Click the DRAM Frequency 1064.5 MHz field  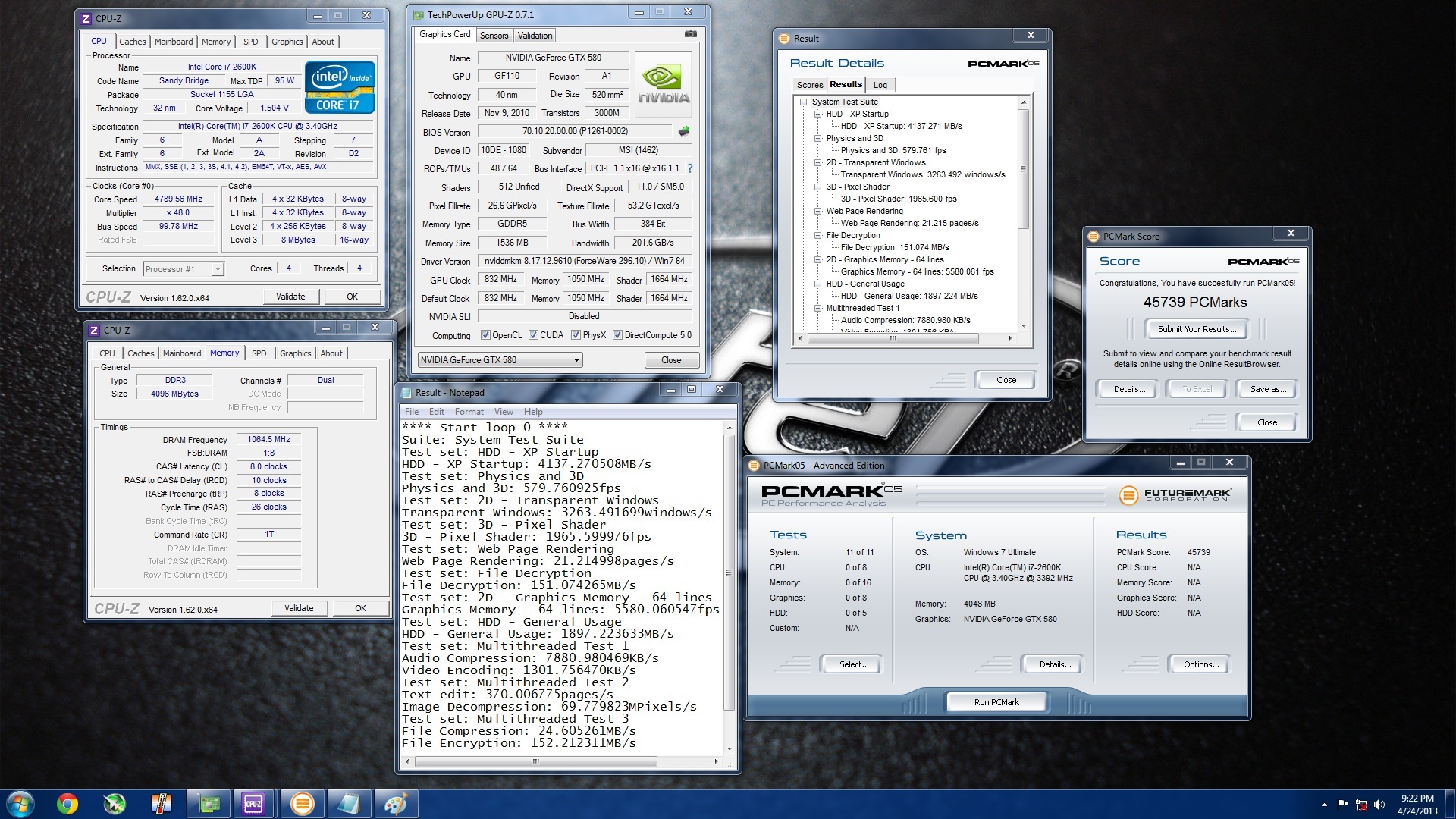[268, 439]
